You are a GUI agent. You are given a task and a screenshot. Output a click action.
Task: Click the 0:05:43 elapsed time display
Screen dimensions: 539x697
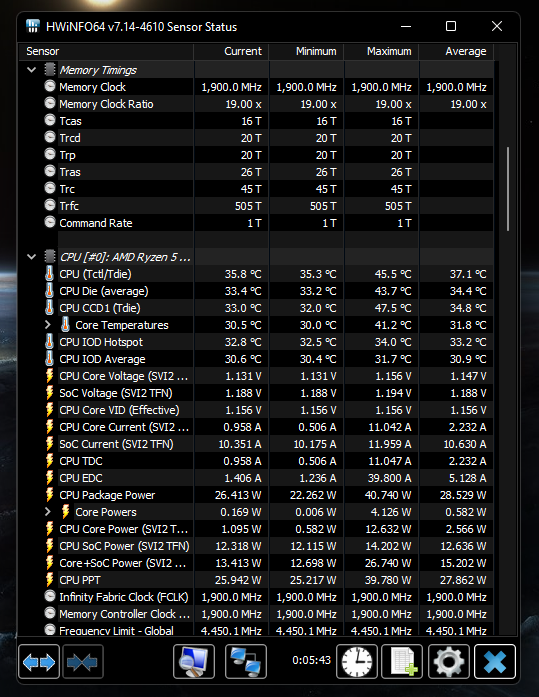[x=311, y=660]
